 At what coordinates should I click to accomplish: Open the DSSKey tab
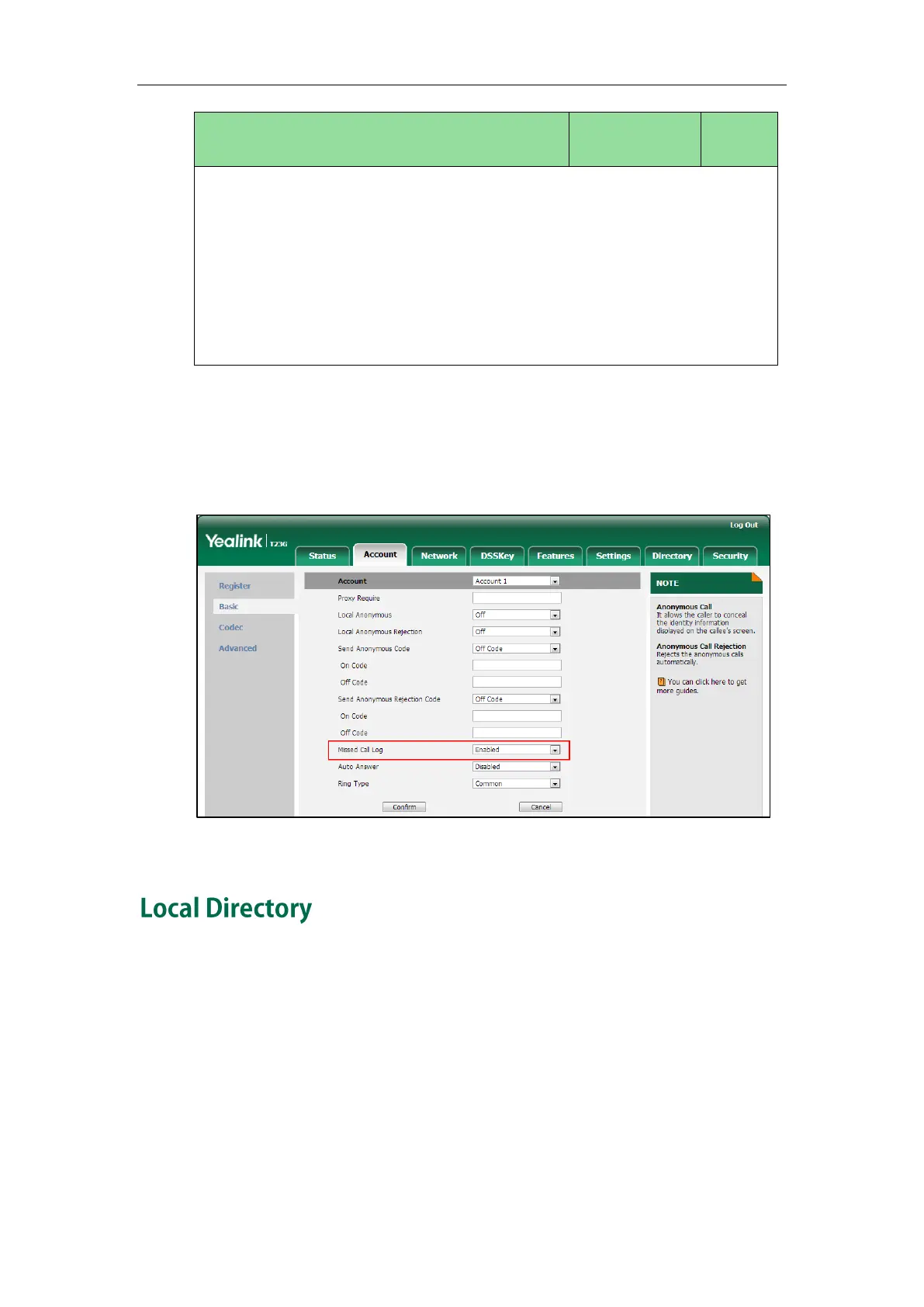click(x=497, y=556)
